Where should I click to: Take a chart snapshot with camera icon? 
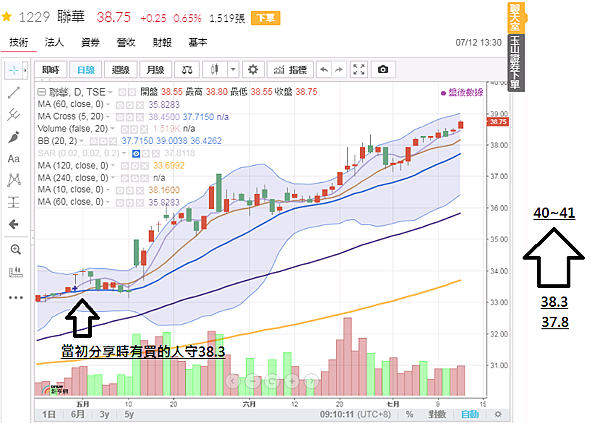point(383,70)
